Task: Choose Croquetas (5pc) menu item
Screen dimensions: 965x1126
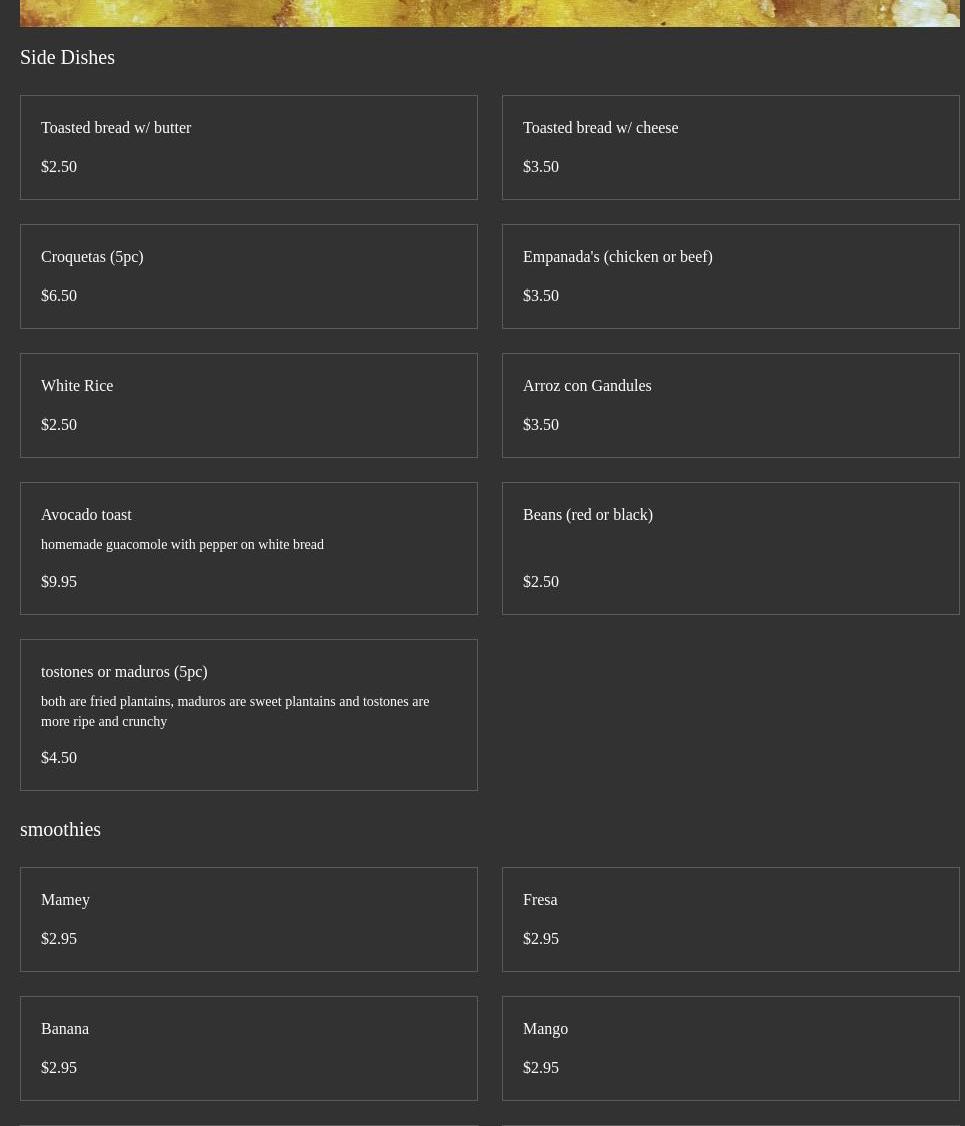Action: (248, 276)
